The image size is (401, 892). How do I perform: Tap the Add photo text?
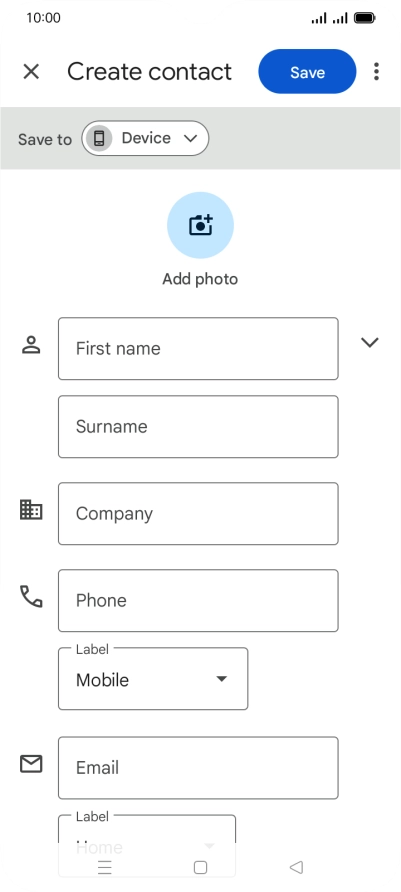point(200,279)
